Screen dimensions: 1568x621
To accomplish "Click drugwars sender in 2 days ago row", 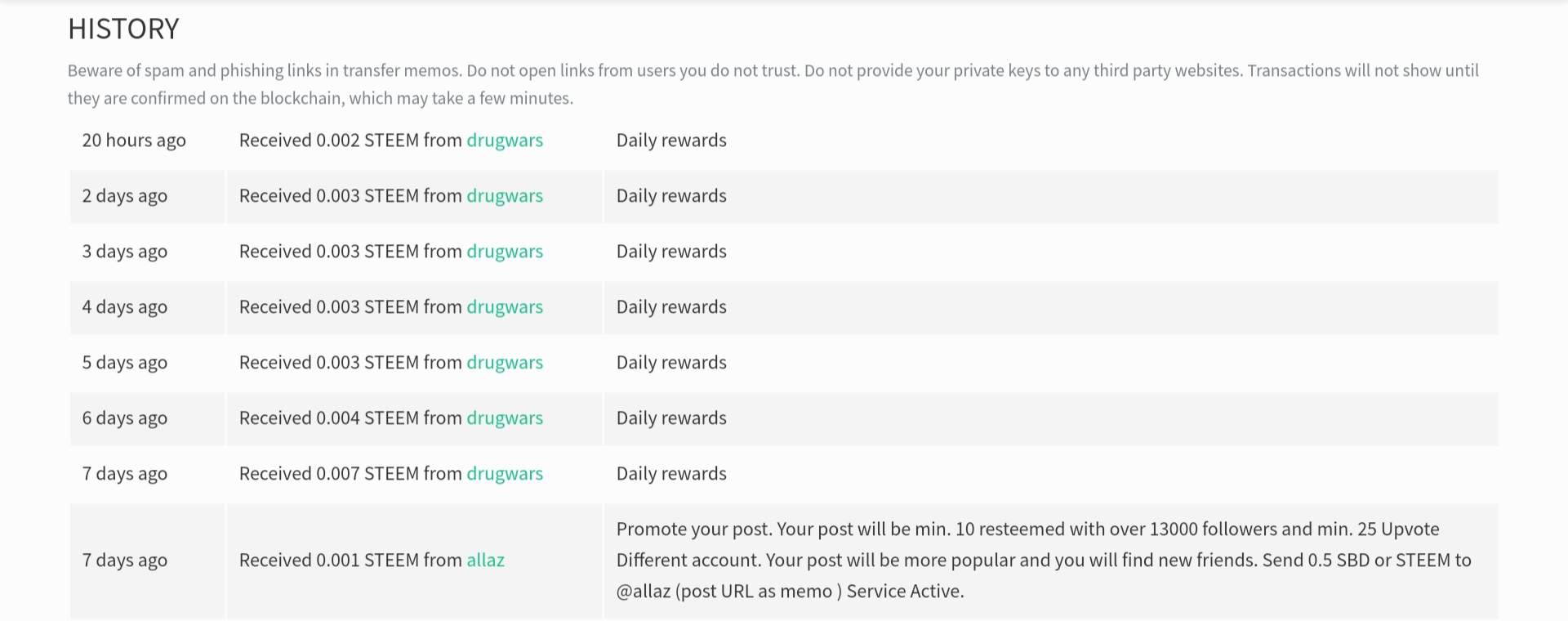I will point(504,196).
